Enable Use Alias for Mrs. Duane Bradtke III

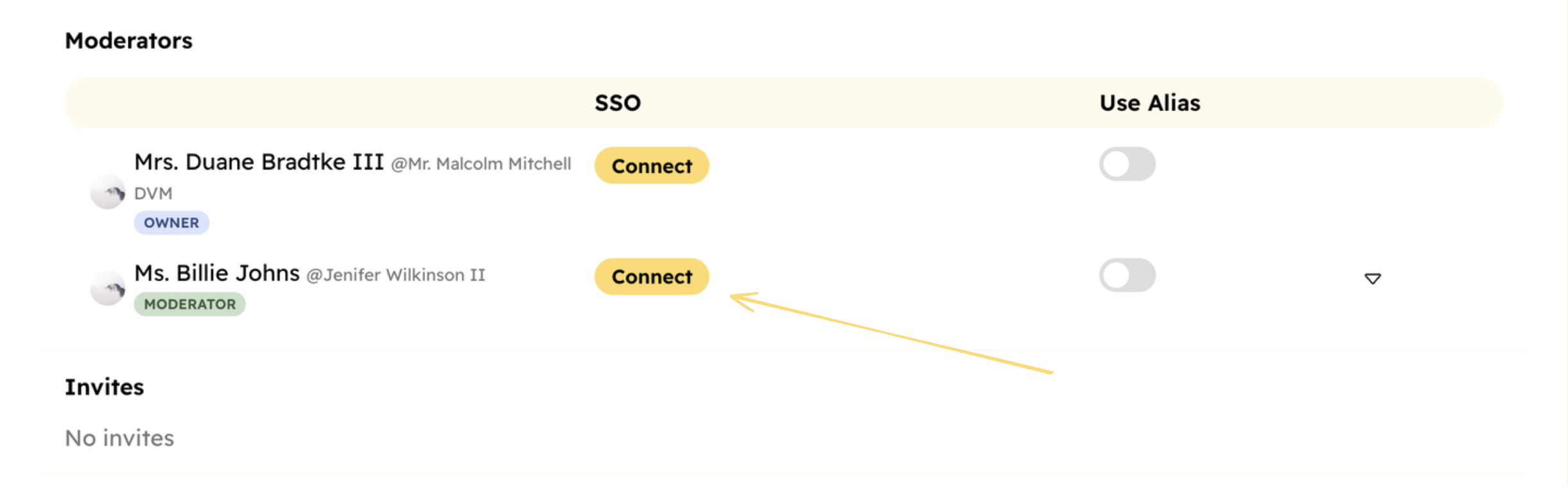pyautogui.click(x=1127, y=164)
